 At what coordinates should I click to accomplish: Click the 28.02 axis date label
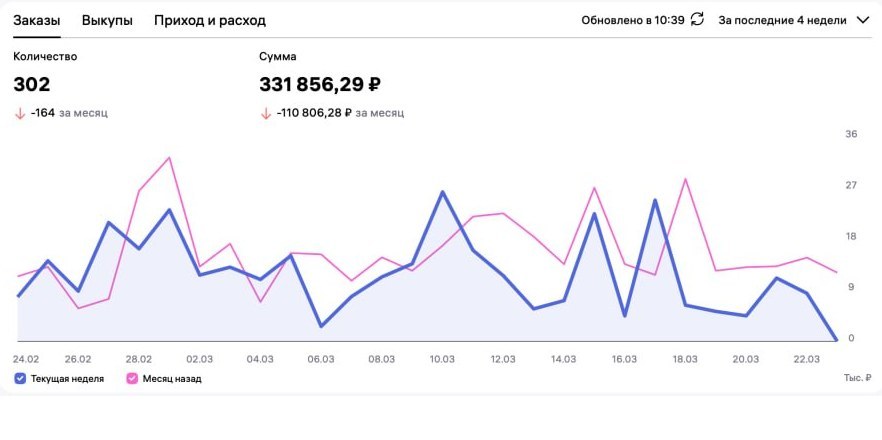[x=138, y=359]
